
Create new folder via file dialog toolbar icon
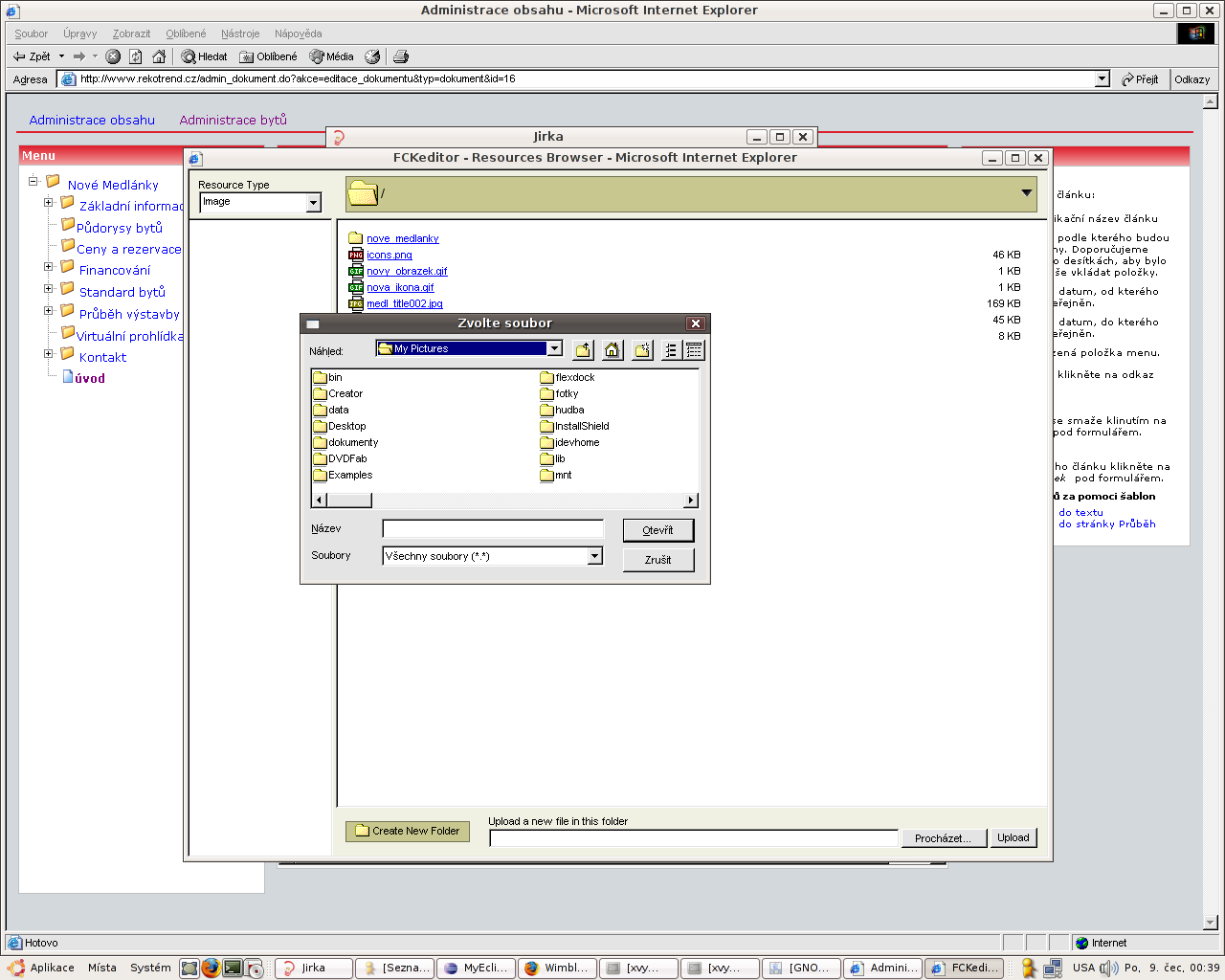pyautogui.click(x=642, y=350)
